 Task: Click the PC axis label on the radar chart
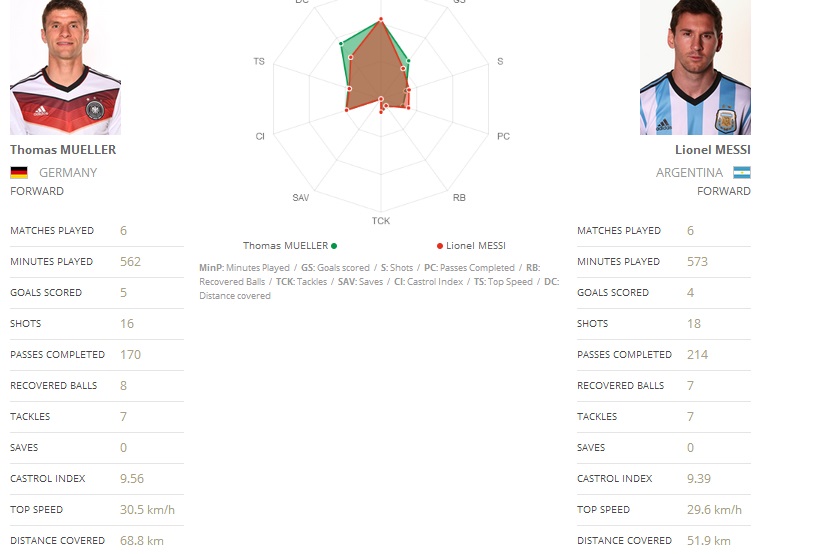click(503, 136)
